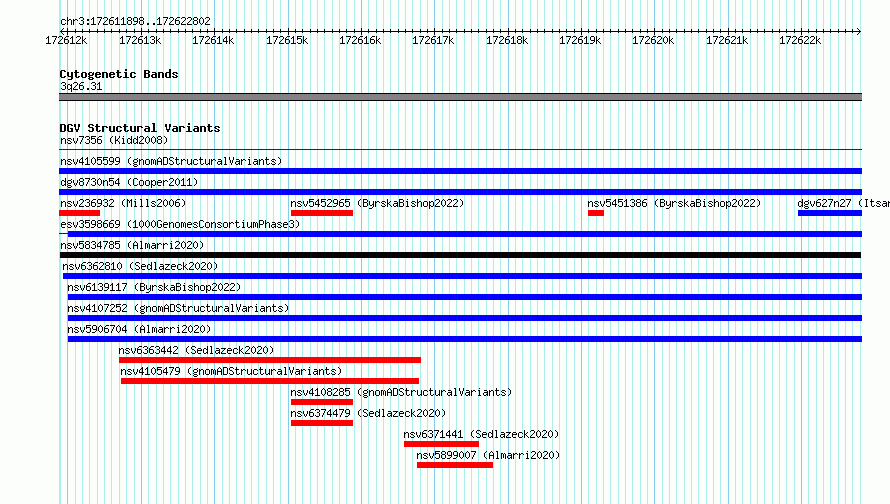Open the nsv4105599 (gnomADStructuralVariants) label

(171, 161)
